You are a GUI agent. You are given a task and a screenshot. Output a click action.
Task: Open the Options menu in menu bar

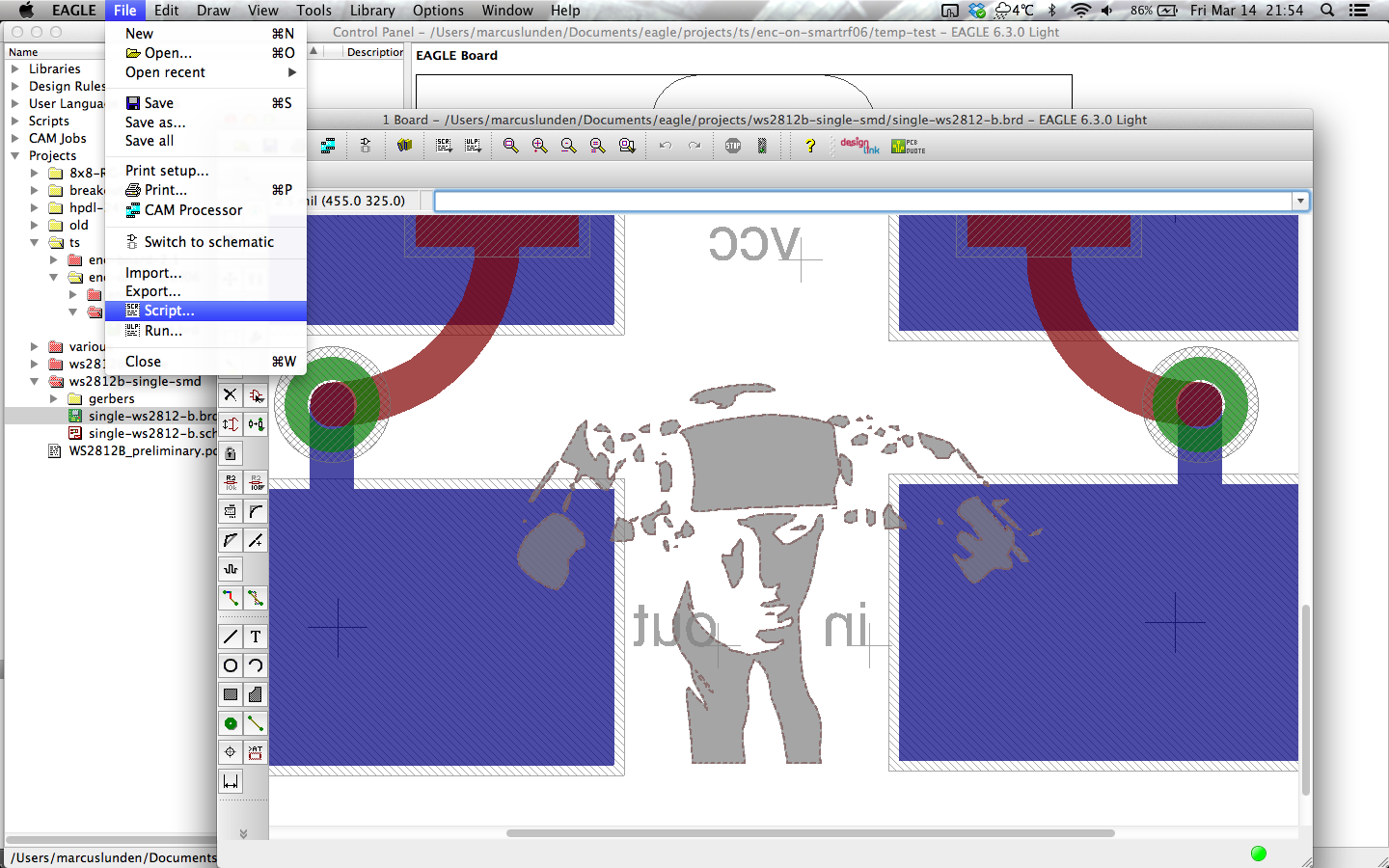pyautogui.click(x=438, y=11)
